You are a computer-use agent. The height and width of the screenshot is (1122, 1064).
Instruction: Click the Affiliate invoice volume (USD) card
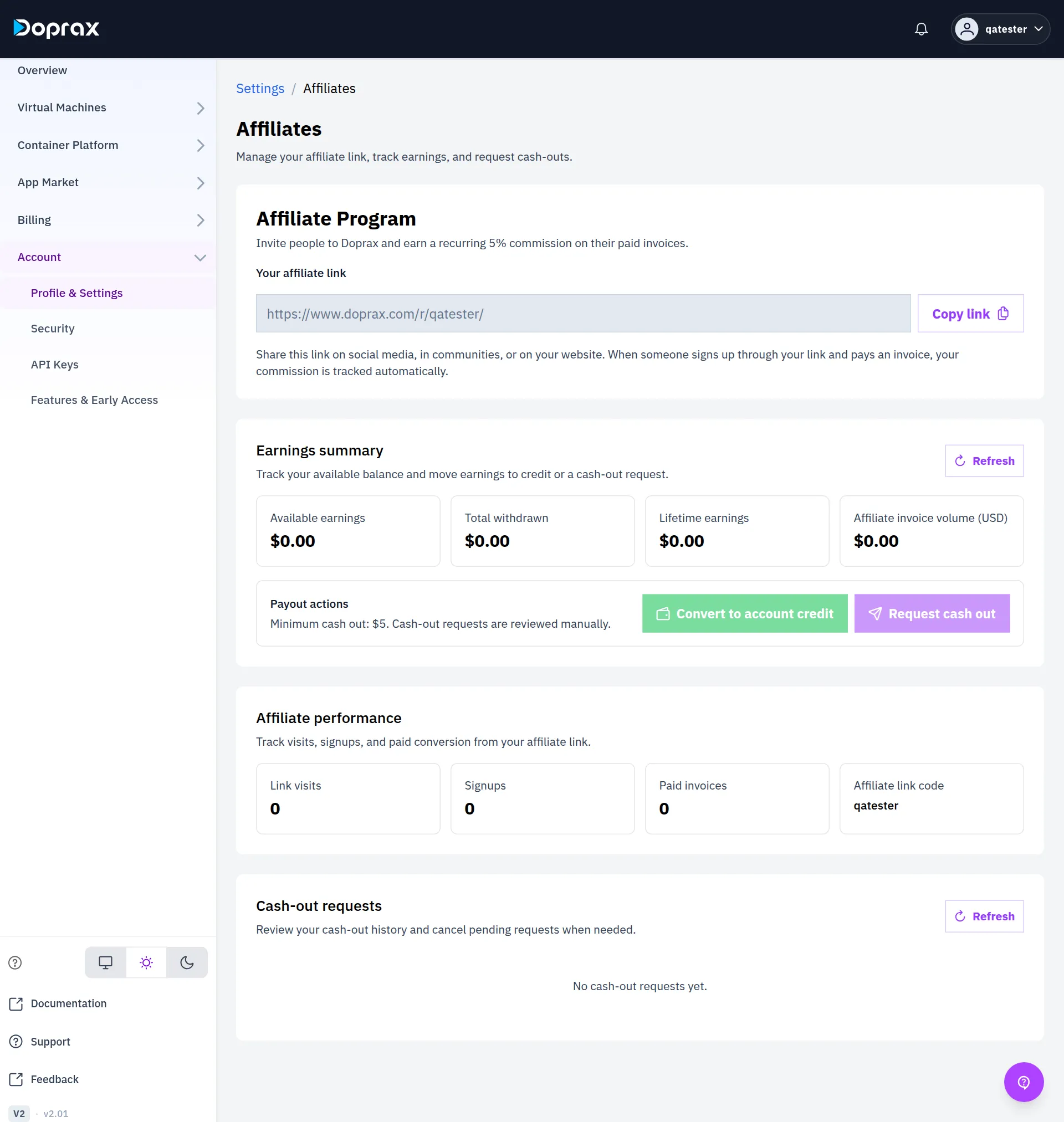(x=932, y=531)
